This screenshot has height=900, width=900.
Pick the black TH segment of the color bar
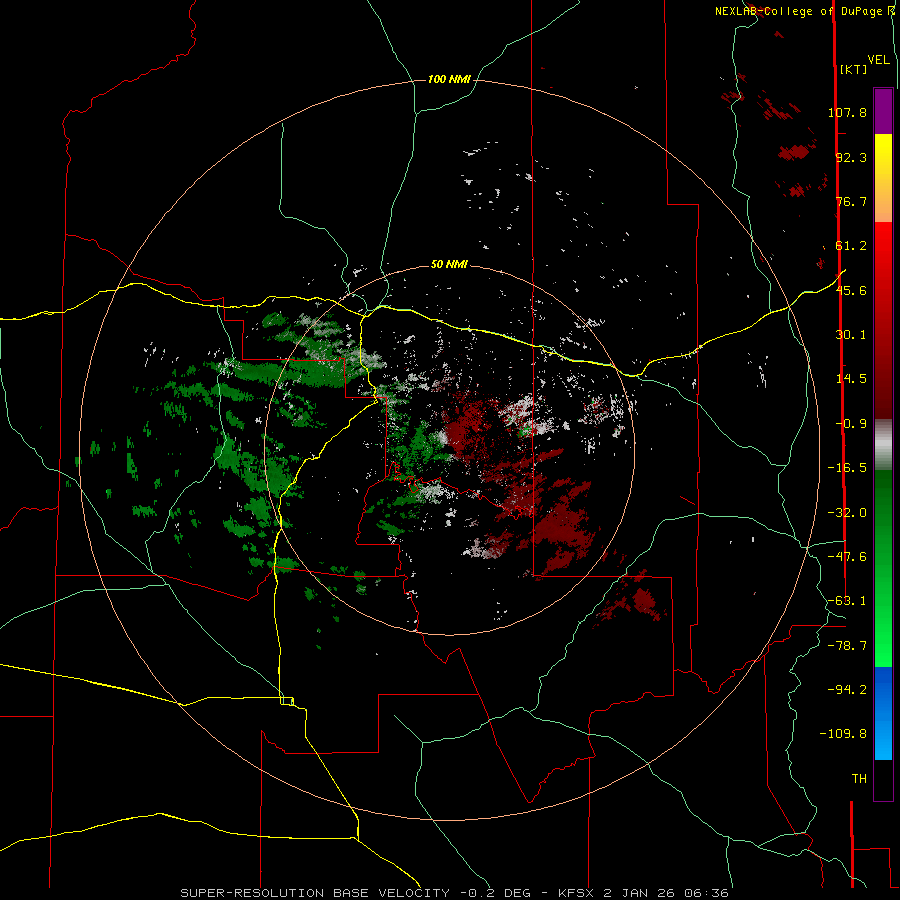click(883, 779)
